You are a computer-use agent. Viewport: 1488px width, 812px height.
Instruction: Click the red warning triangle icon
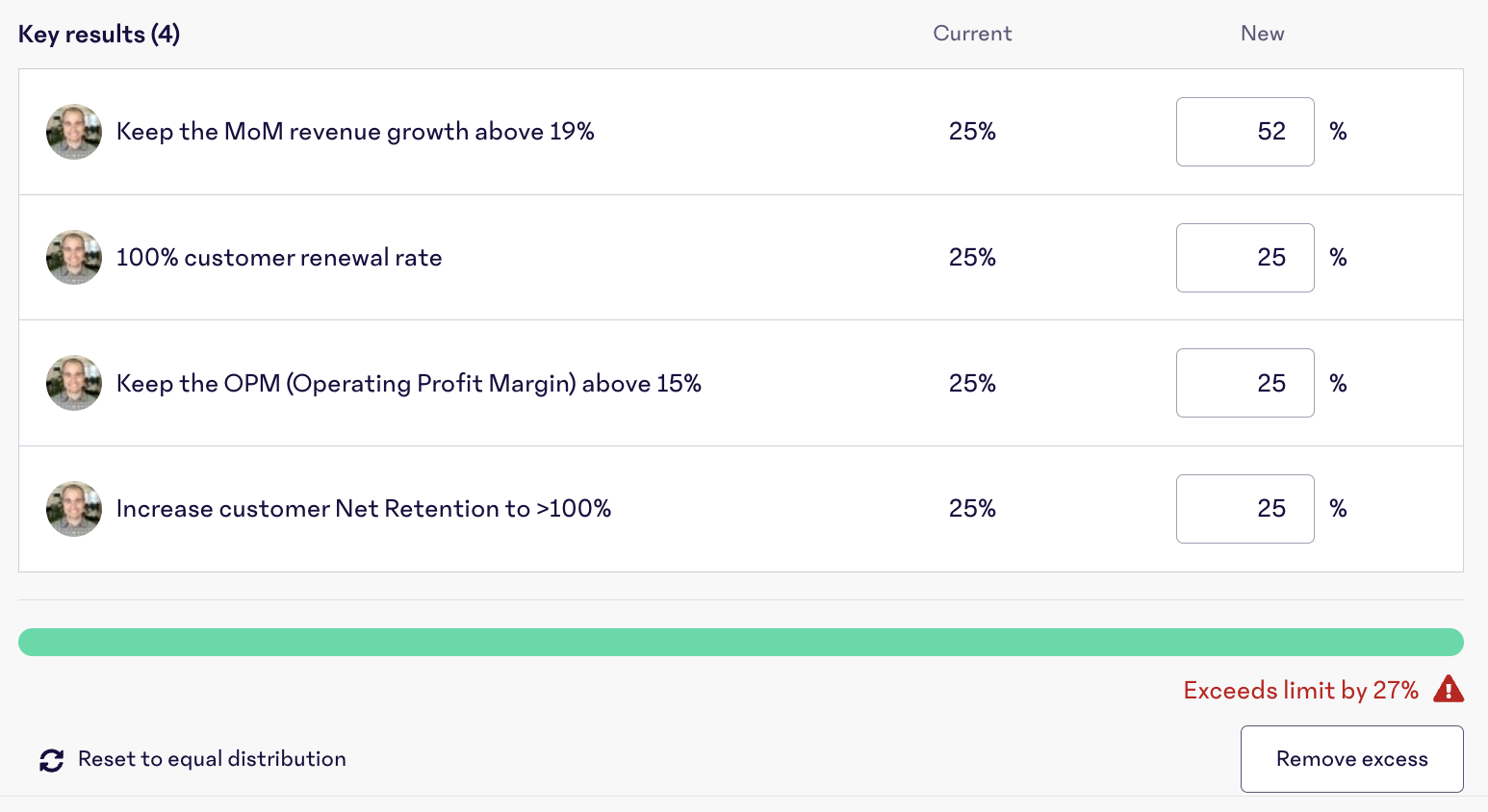coord(1449,689)
